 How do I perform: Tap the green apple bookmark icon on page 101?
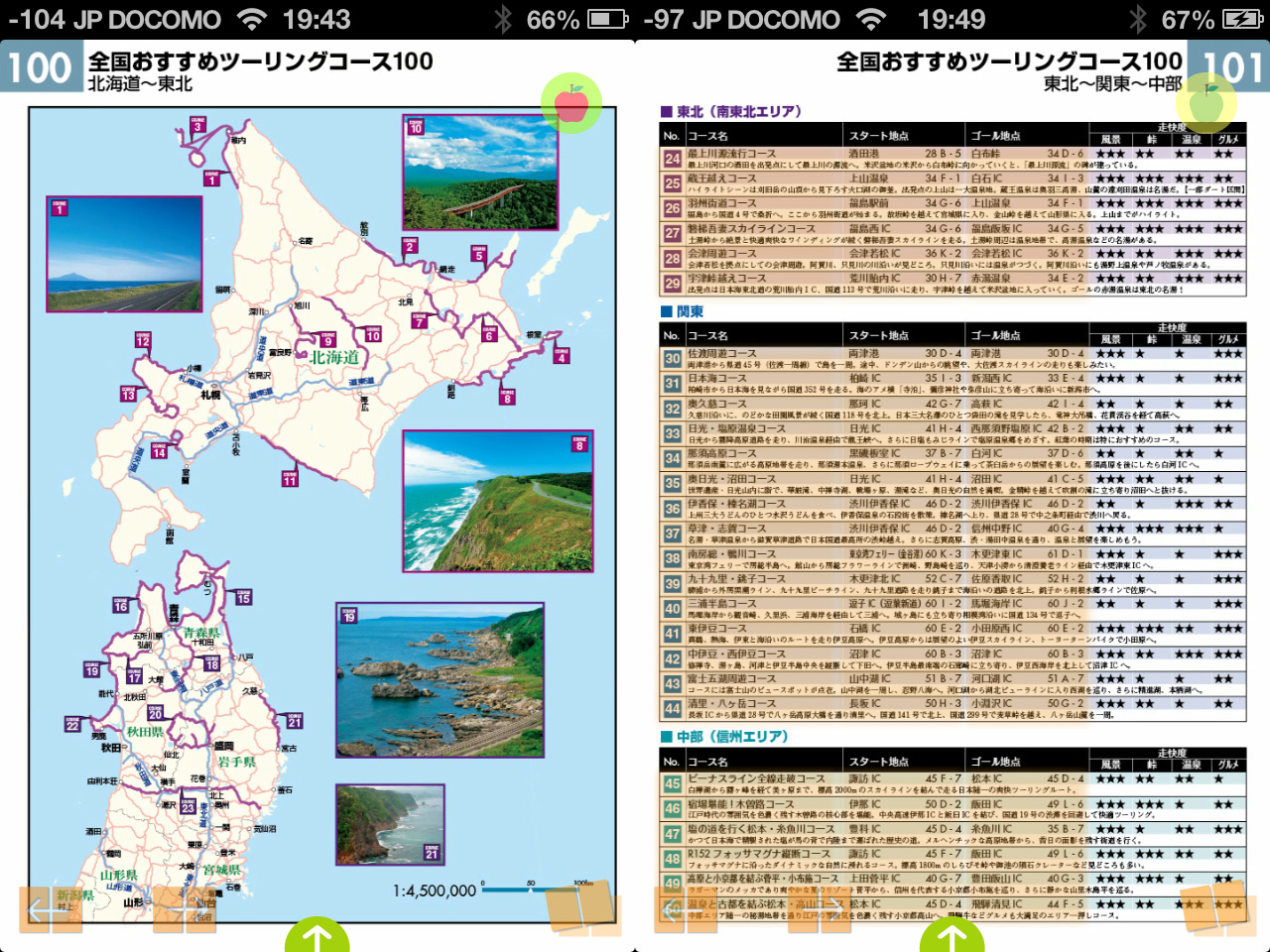coord(1206,102)
